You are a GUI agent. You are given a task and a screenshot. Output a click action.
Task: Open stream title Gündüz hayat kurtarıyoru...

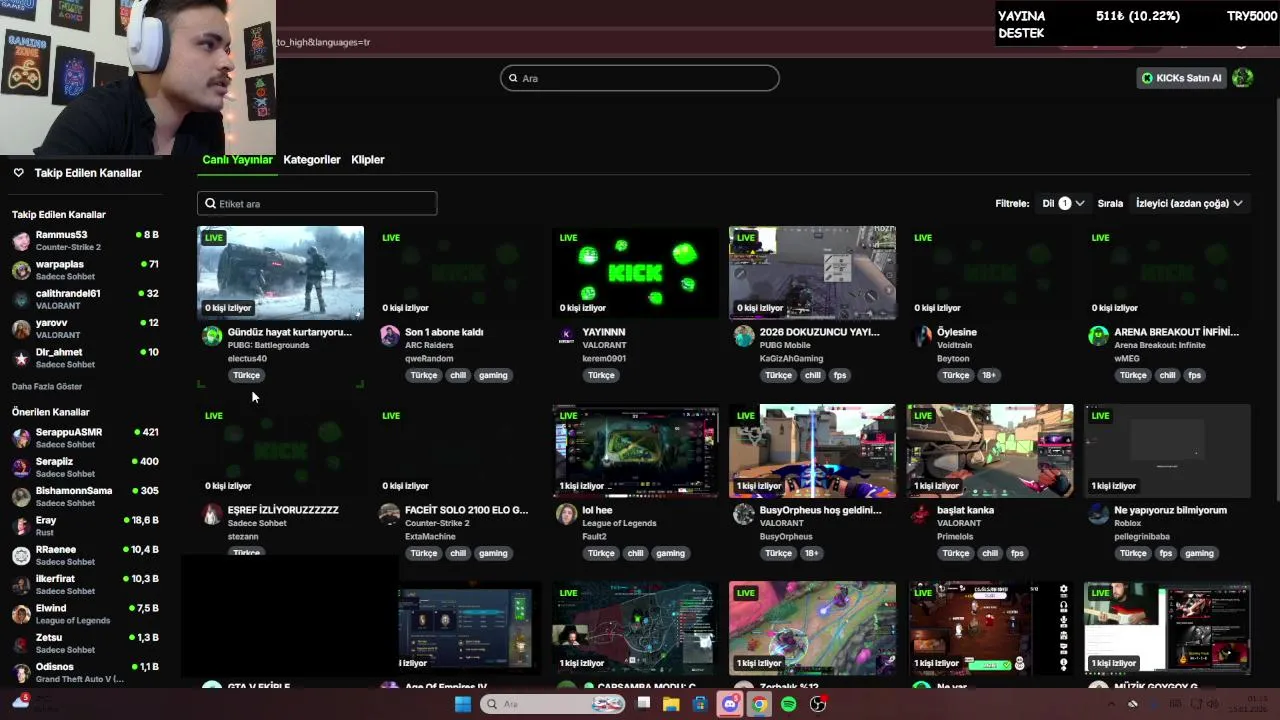290,332
